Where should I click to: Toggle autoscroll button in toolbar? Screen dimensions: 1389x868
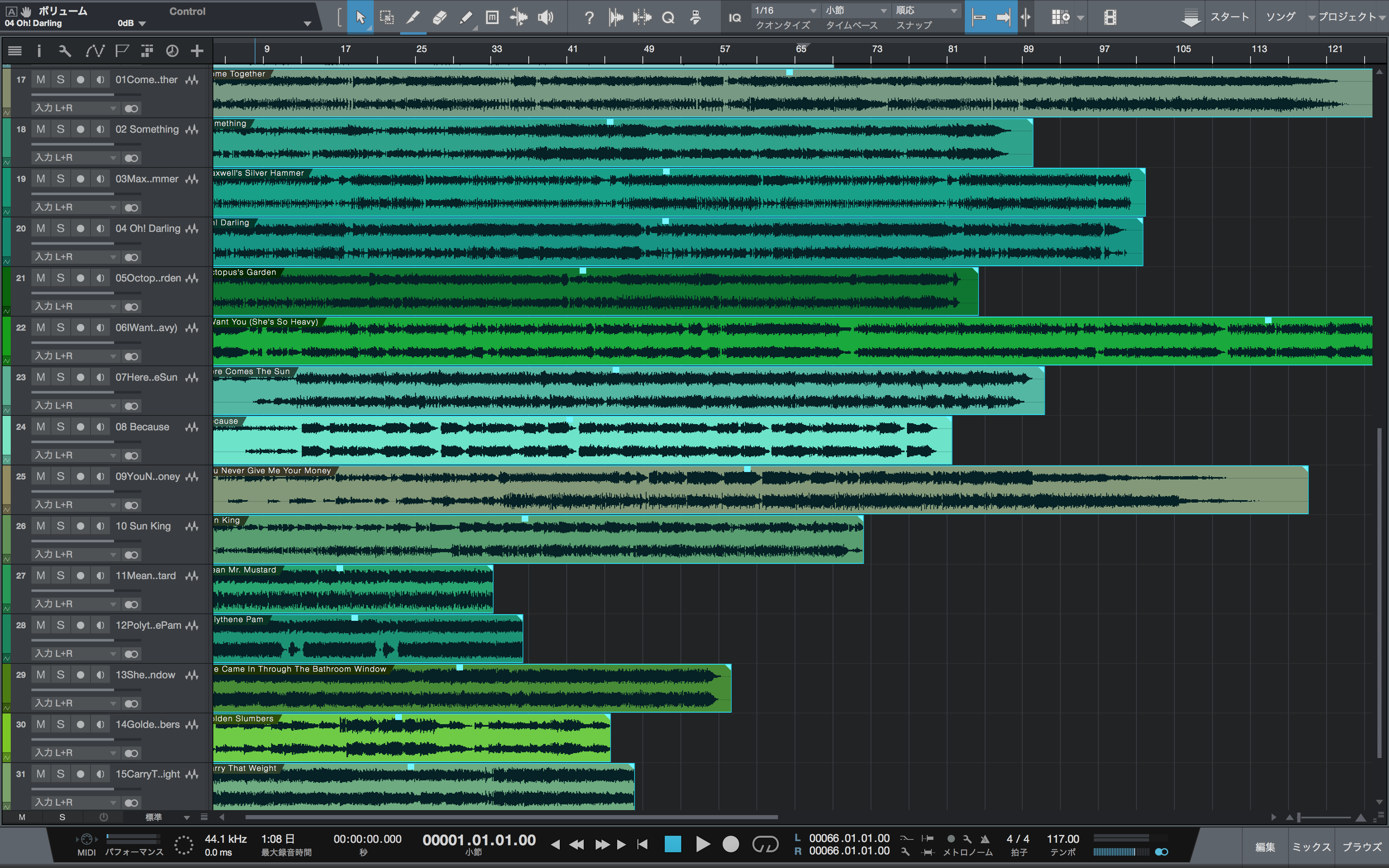pos(1004,17)
